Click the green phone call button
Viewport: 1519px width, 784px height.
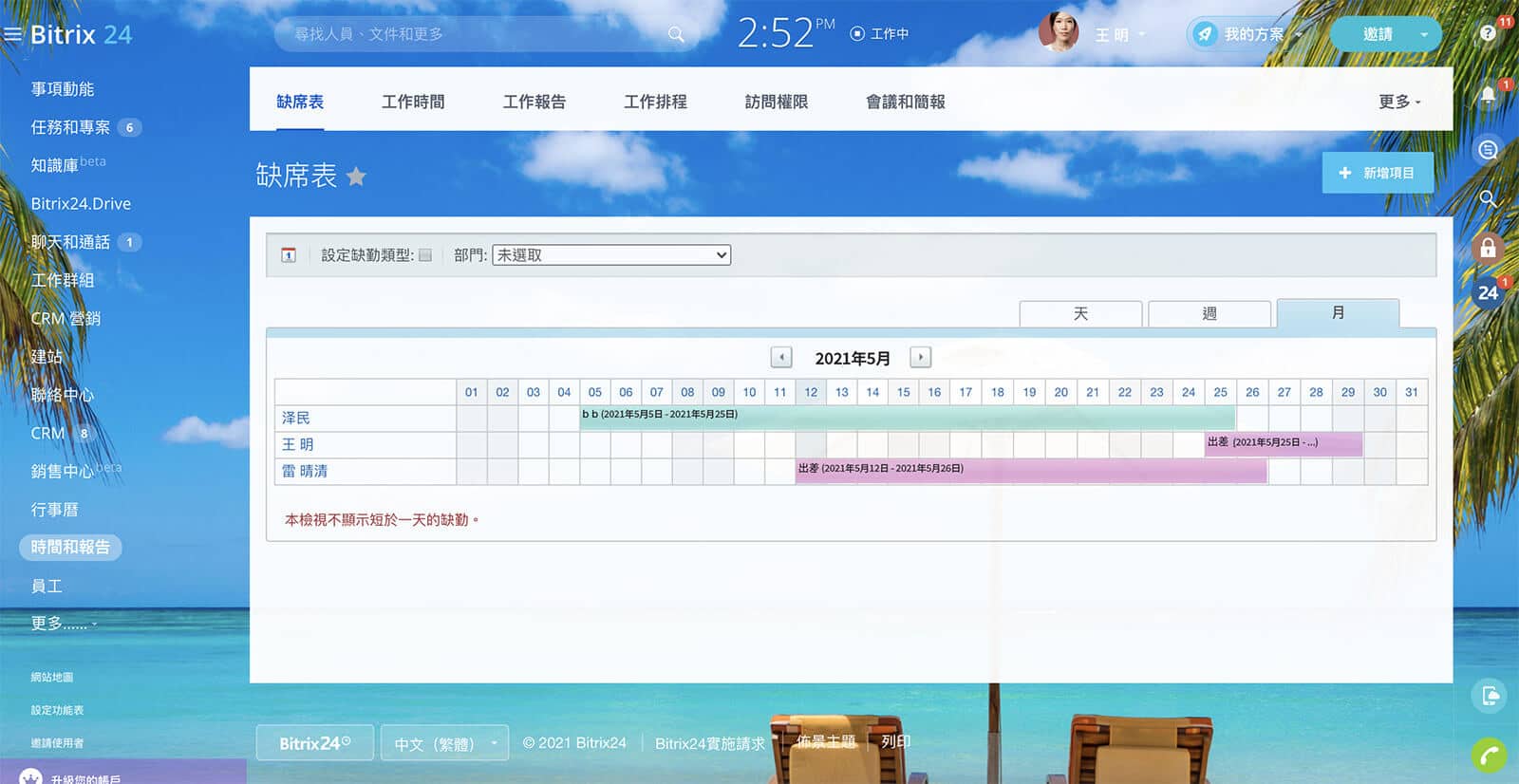[x=1490, y=756]
